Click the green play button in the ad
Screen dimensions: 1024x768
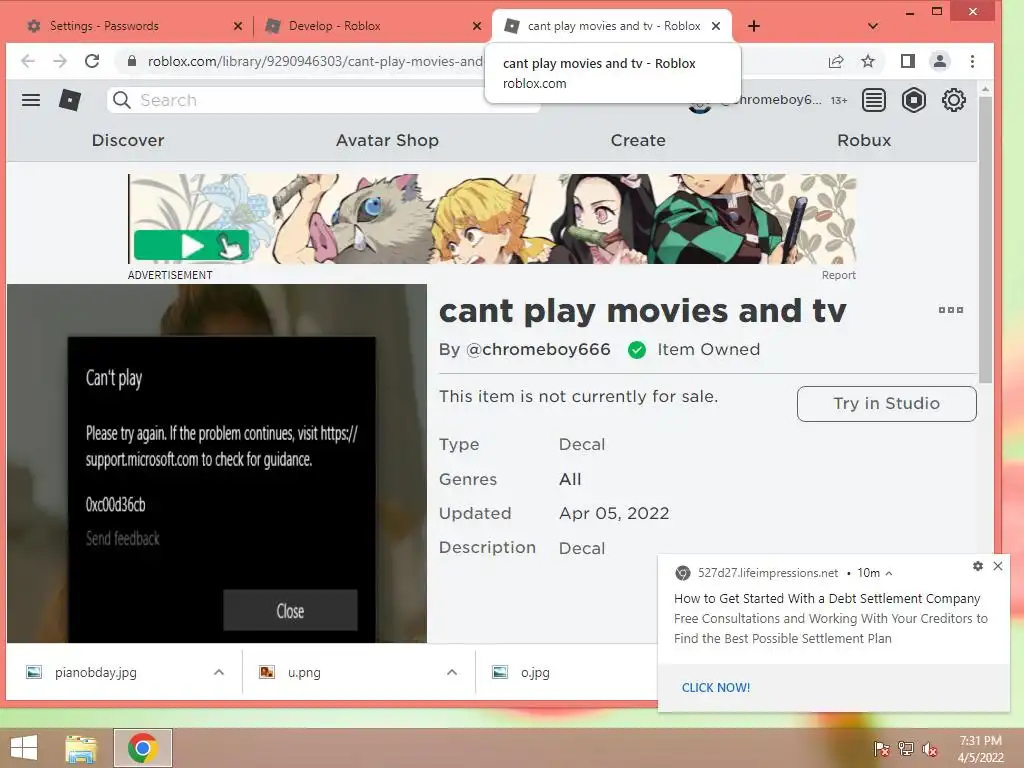[191, 246]
